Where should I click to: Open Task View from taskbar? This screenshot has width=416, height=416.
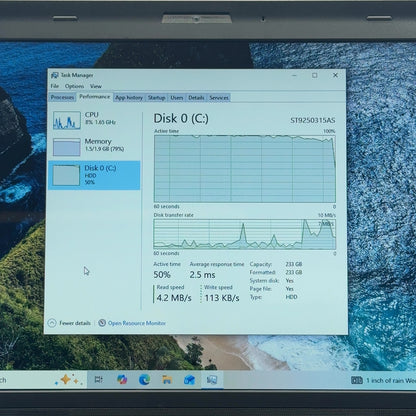click(99, 380)
